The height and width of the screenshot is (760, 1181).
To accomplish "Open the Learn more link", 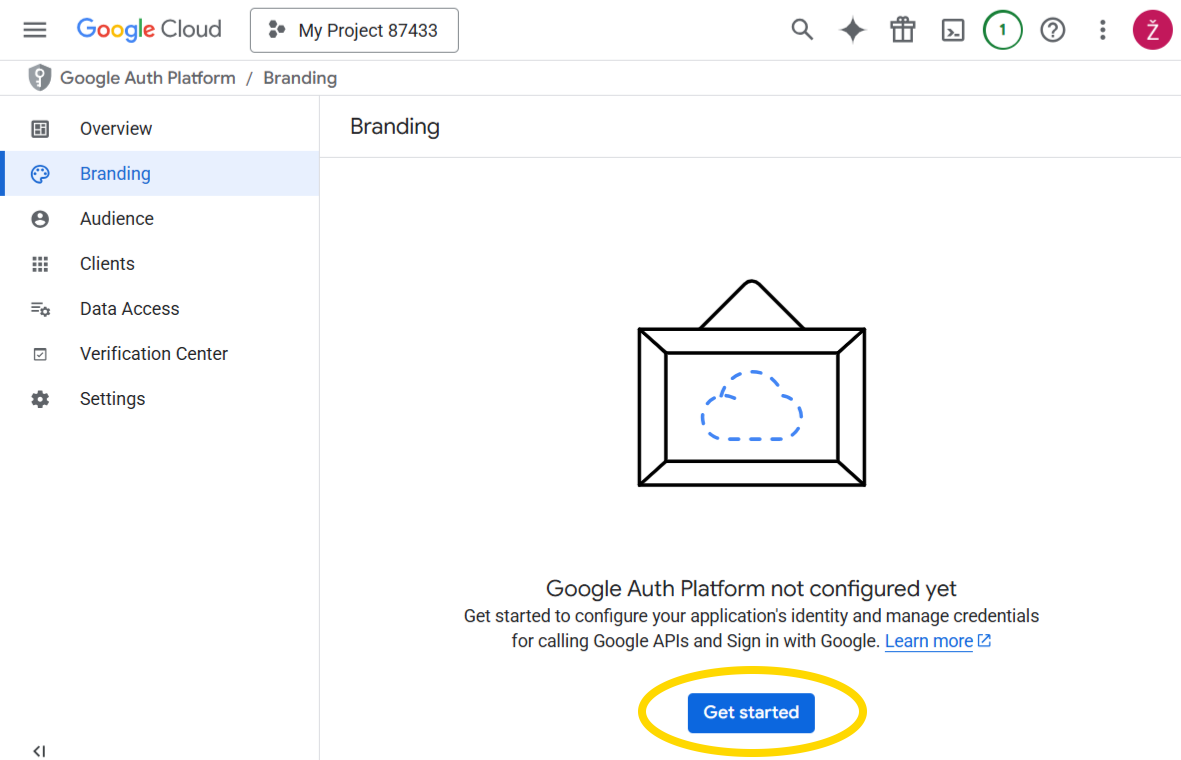I will click(x=929, y=640).
